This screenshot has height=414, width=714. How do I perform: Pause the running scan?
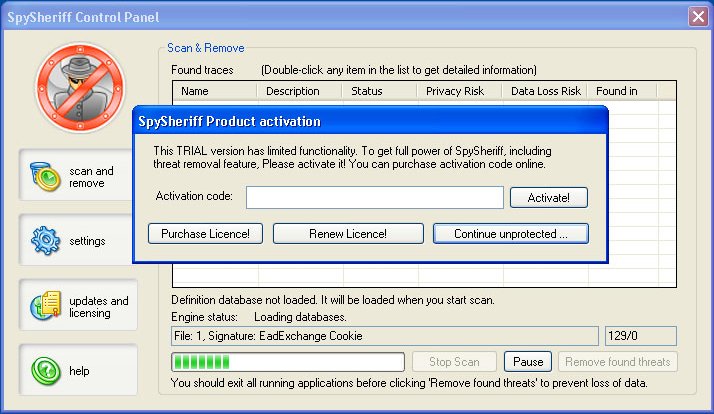tap(528, 362)
